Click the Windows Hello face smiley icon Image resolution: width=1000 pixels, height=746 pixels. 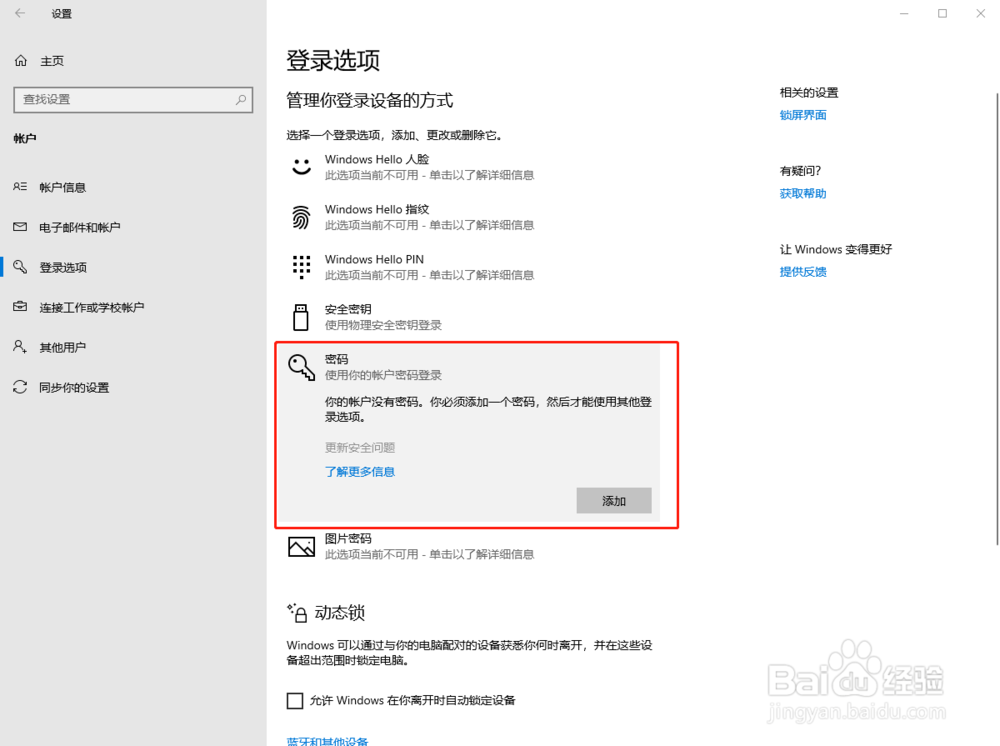point(301,166)
